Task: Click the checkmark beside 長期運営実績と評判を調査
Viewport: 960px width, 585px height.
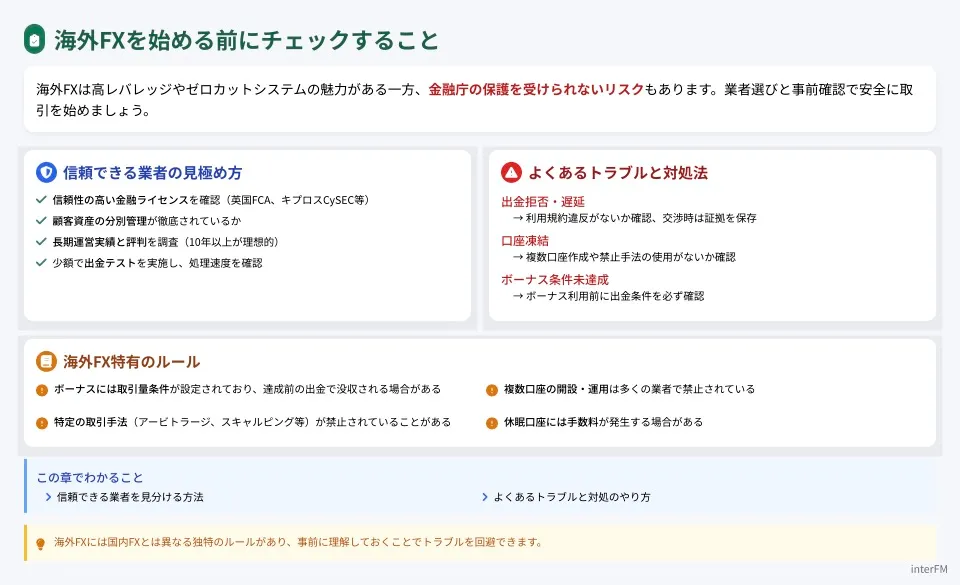Action: (x=40, y=242)
